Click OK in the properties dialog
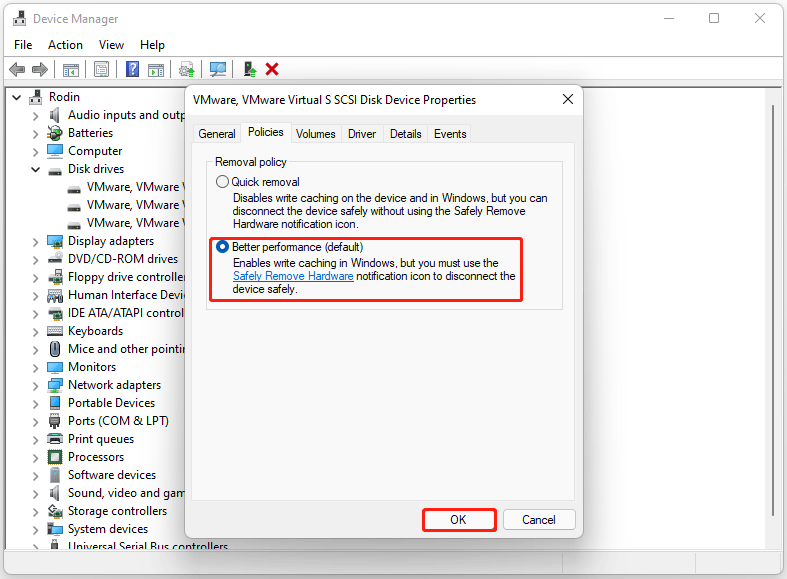 click(x=459, y=520)
